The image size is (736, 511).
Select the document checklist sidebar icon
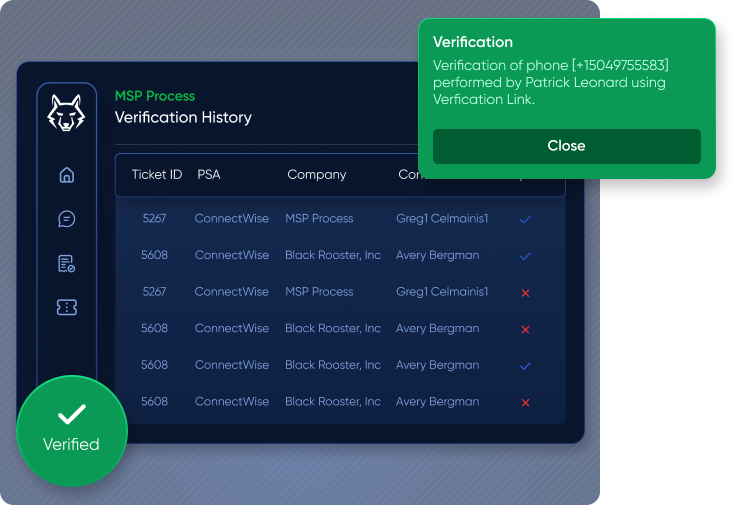67,264
